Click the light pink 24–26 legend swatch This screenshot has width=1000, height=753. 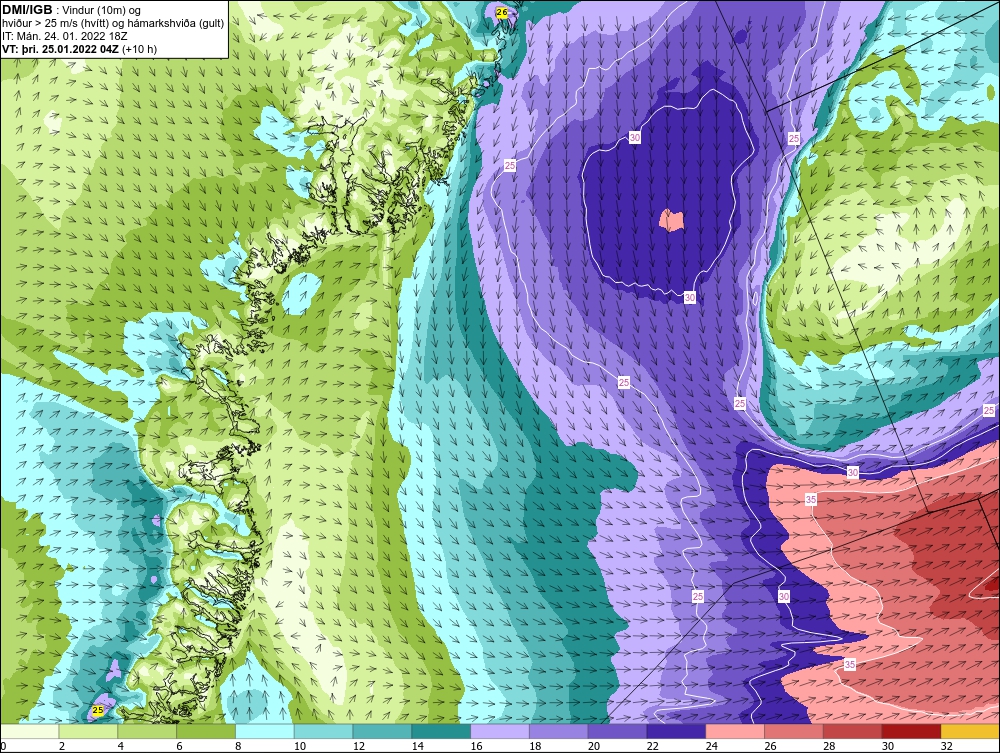pyautogui.click(x=735, y=731)
